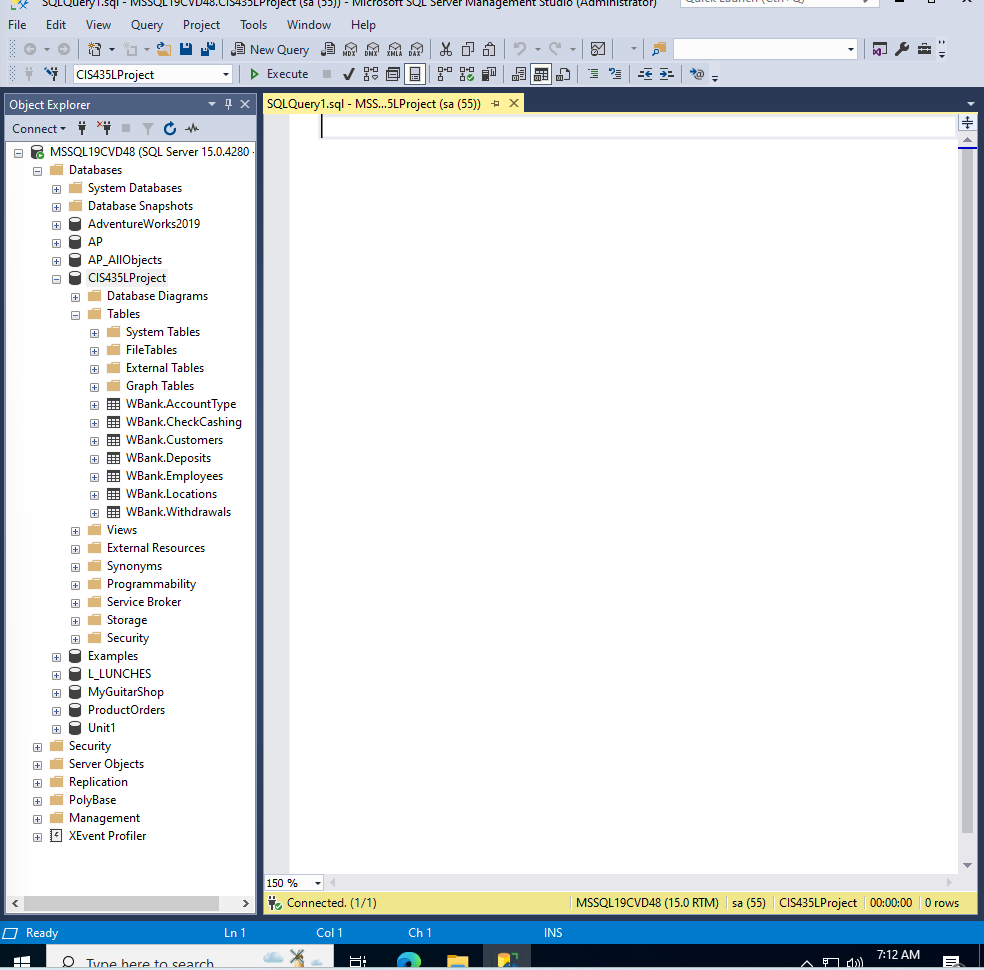Open the 150 % zoom level dropdown
The image size is (984, 970).
pos(318,883)
